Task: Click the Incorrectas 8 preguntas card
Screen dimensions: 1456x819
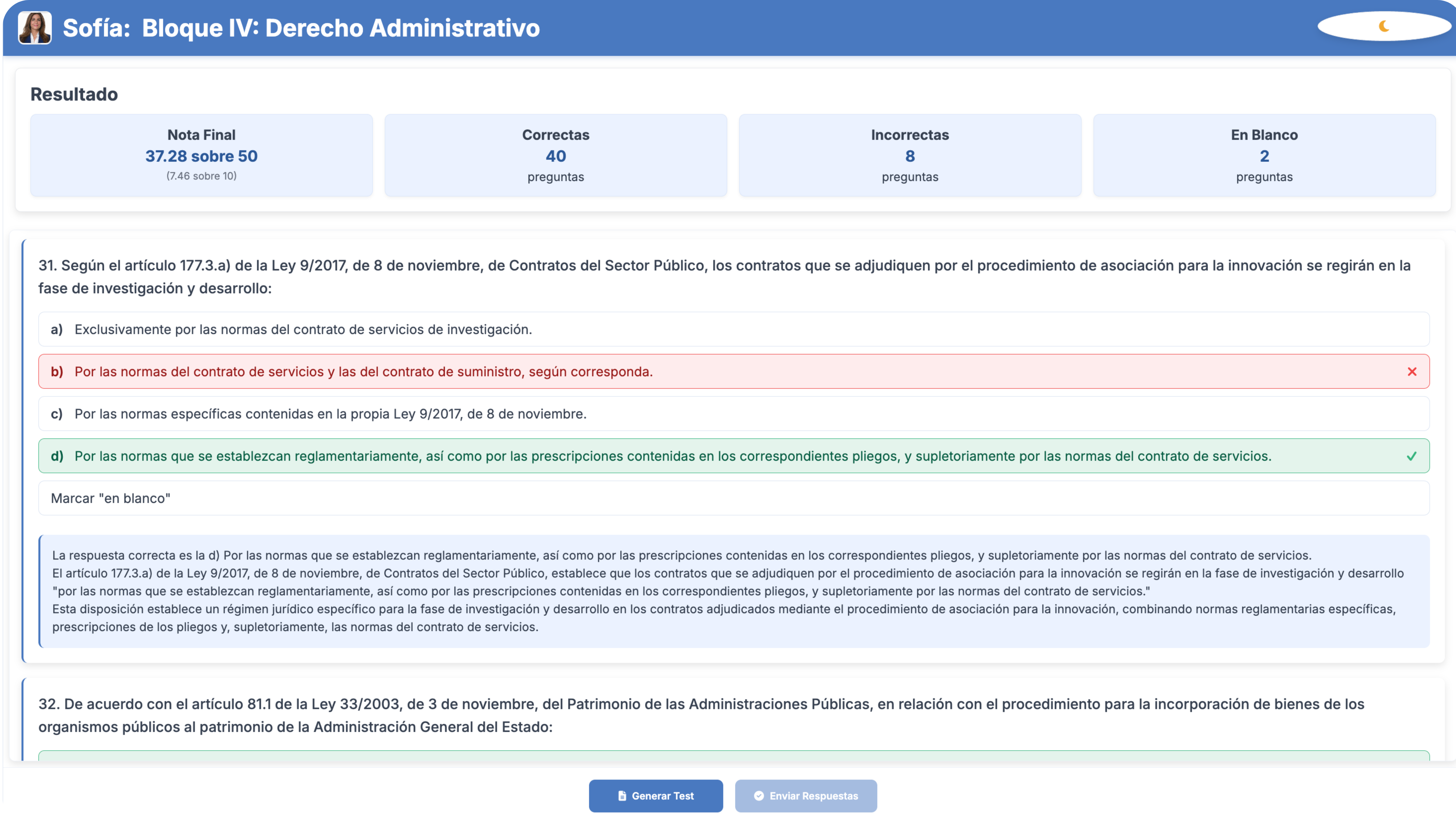Action: coord(910,156)
